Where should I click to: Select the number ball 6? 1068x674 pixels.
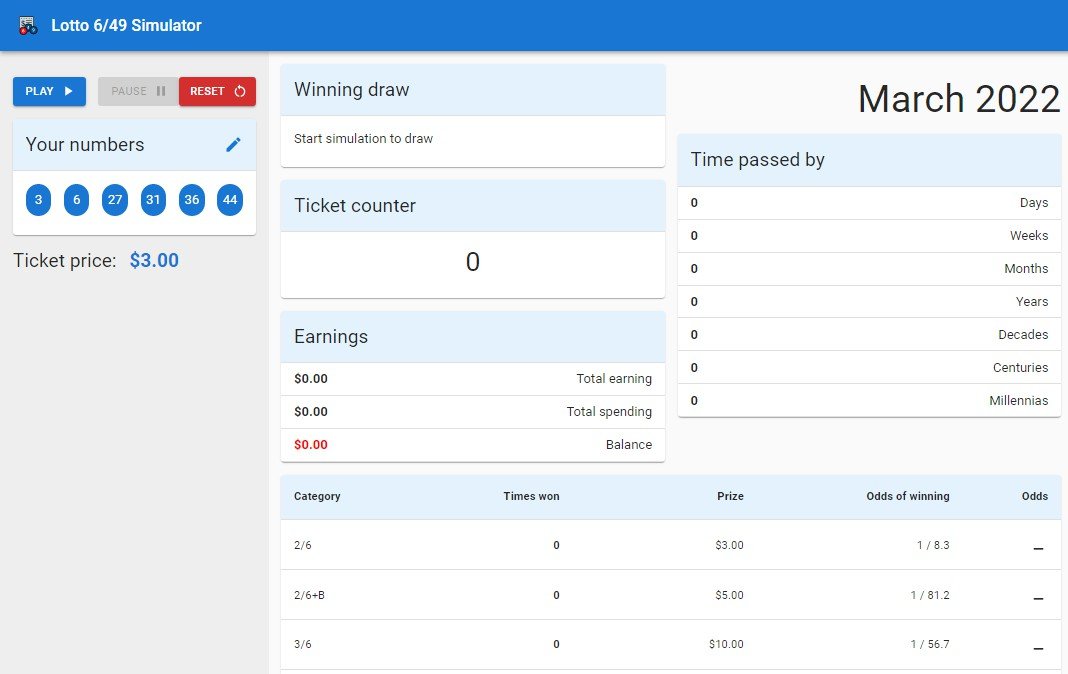coord(76,200)
